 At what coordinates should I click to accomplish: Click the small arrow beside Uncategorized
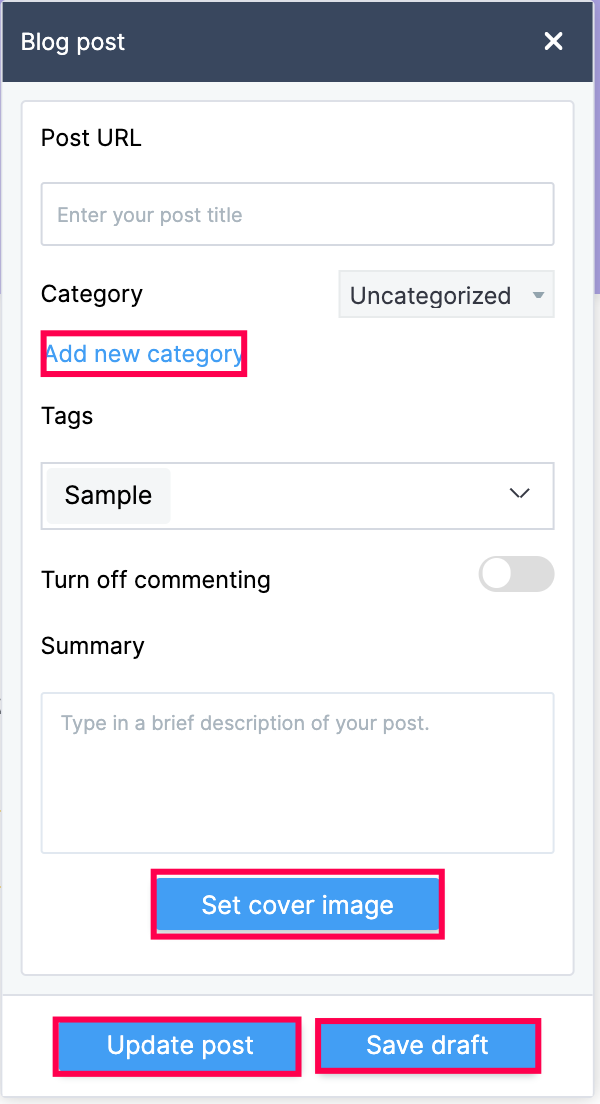coord(538,296)
